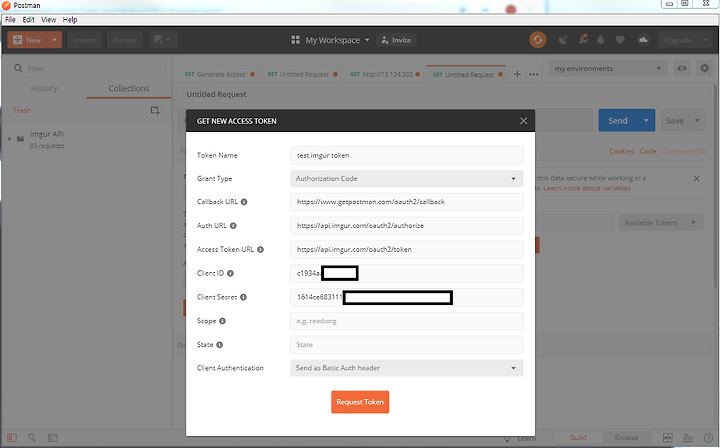Switch to the Collections tab

129,88
